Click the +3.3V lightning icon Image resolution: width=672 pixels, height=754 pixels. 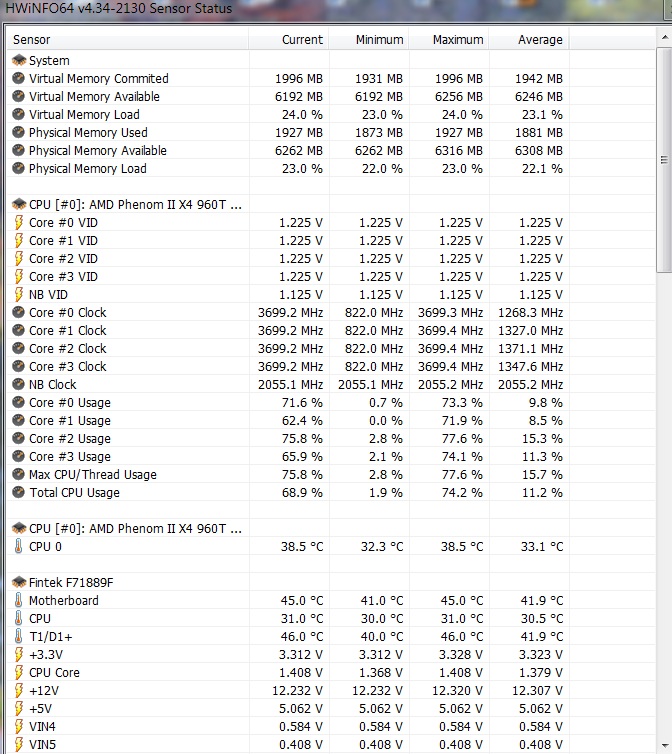pos(18,654)
